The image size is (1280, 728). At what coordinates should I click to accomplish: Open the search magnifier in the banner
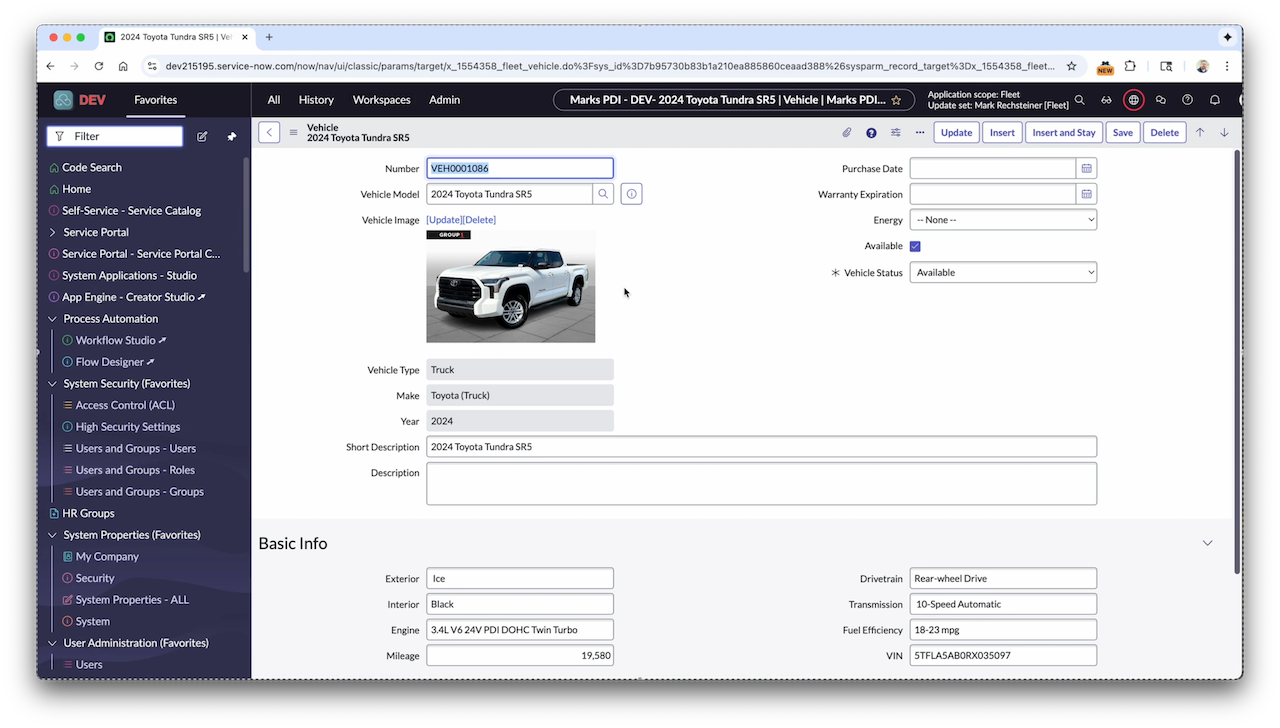pyautogui.click(x=1080, y=99)
